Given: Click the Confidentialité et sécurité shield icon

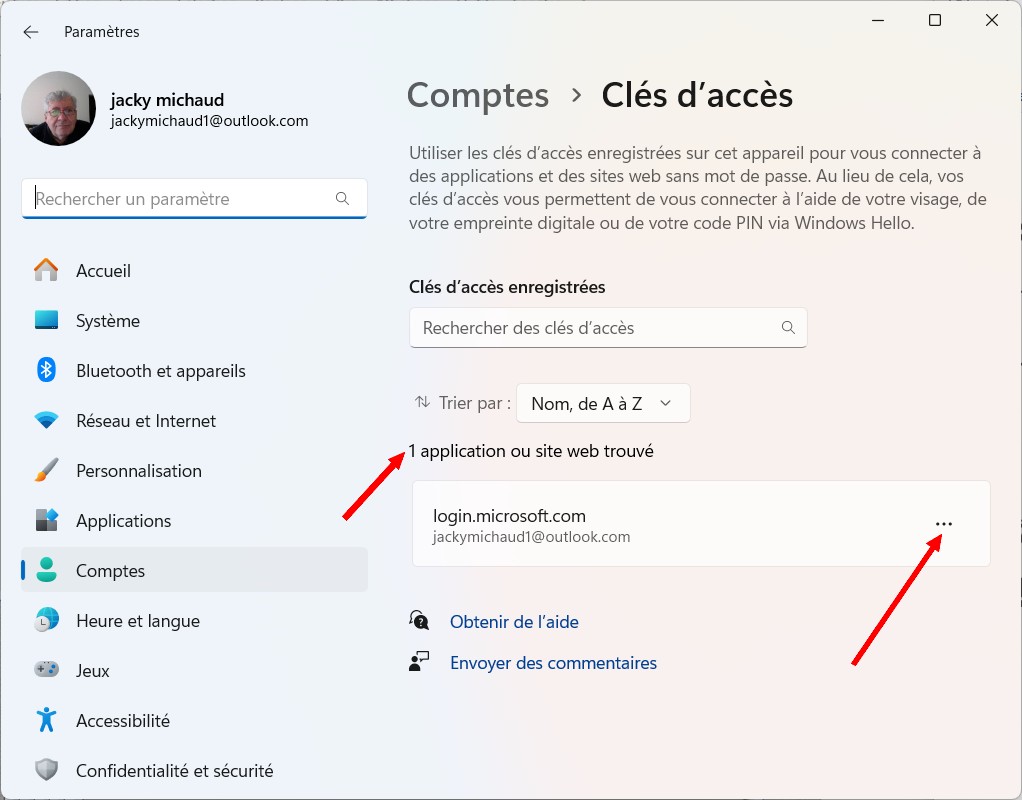Looking at the screenshot, I should pyautogui.click(x=46, y=770).
